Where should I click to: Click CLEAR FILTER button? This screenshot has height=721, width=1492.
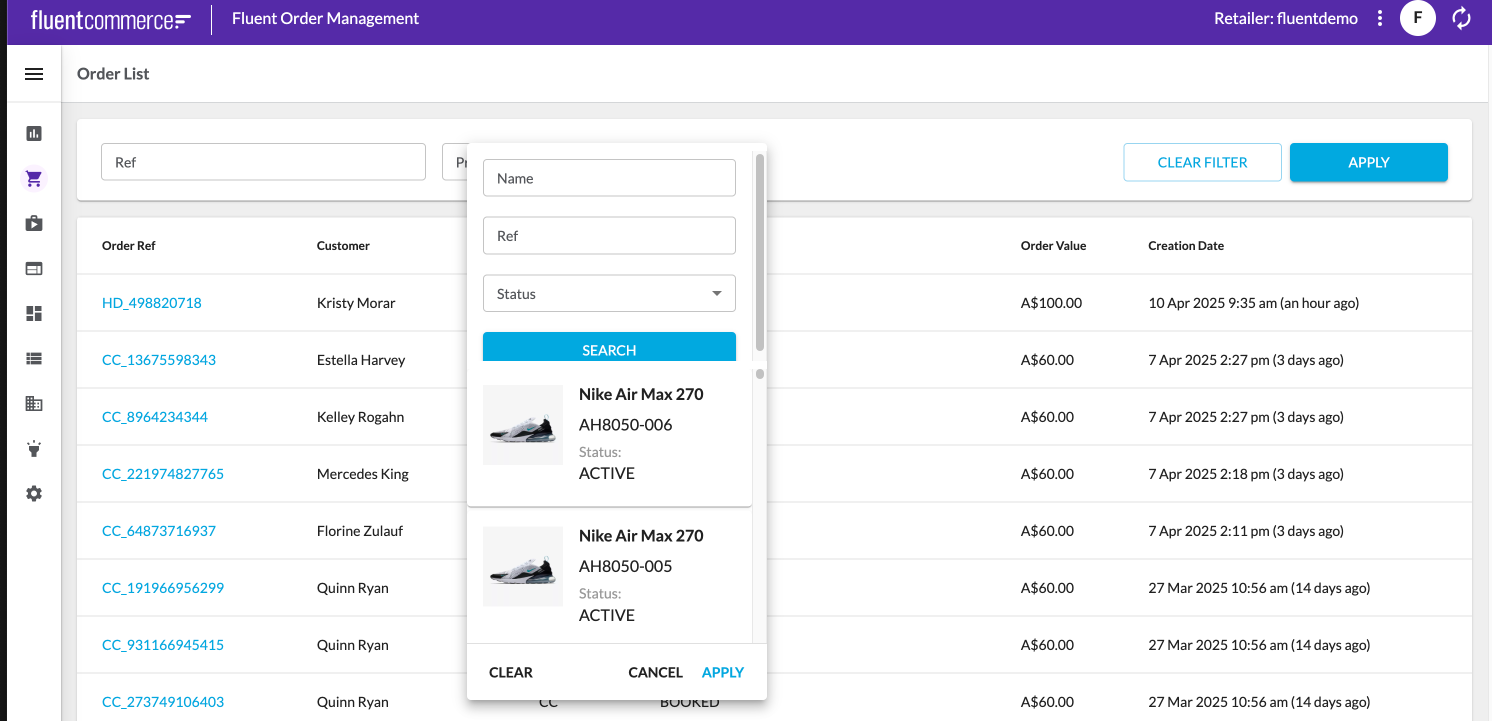(1202, 162)
